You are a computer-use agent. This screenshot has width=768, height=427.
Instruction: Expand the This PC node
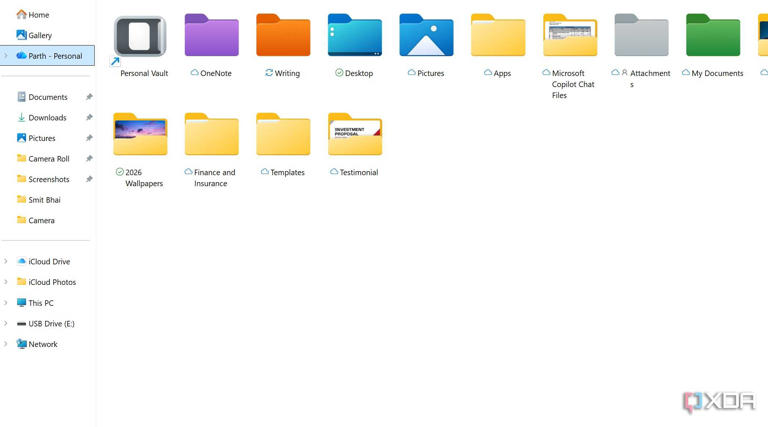click(x=6, y=303)
